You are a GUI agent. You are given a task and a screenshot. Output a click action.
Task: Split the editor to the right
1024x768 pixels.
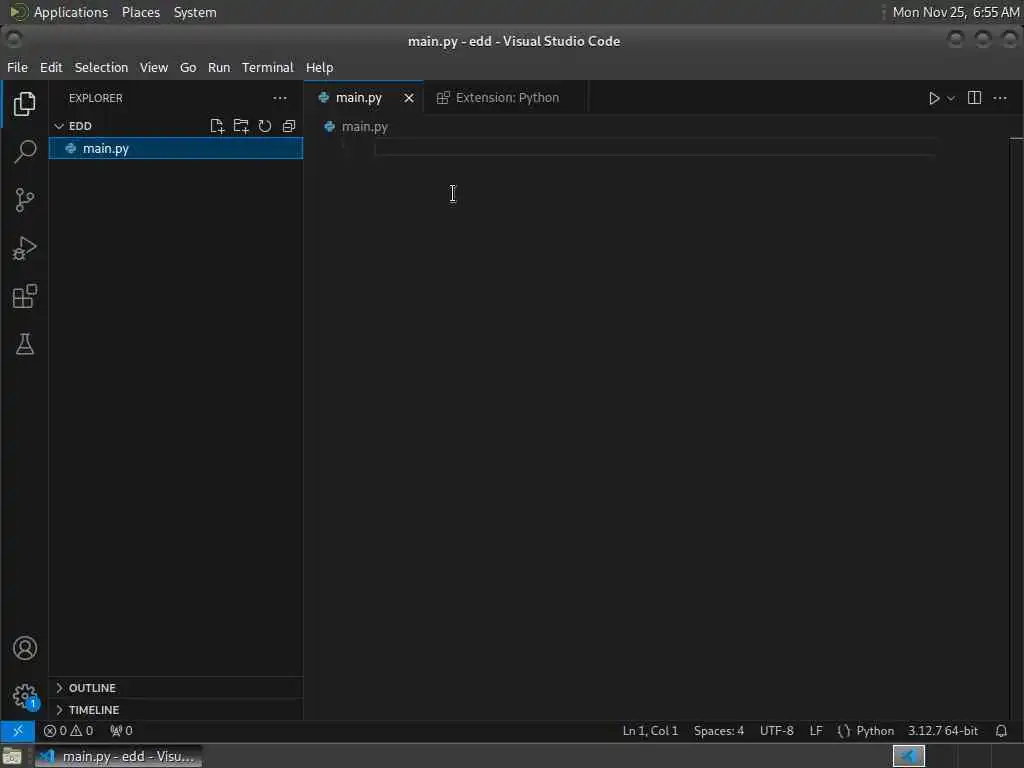point(974,98)
